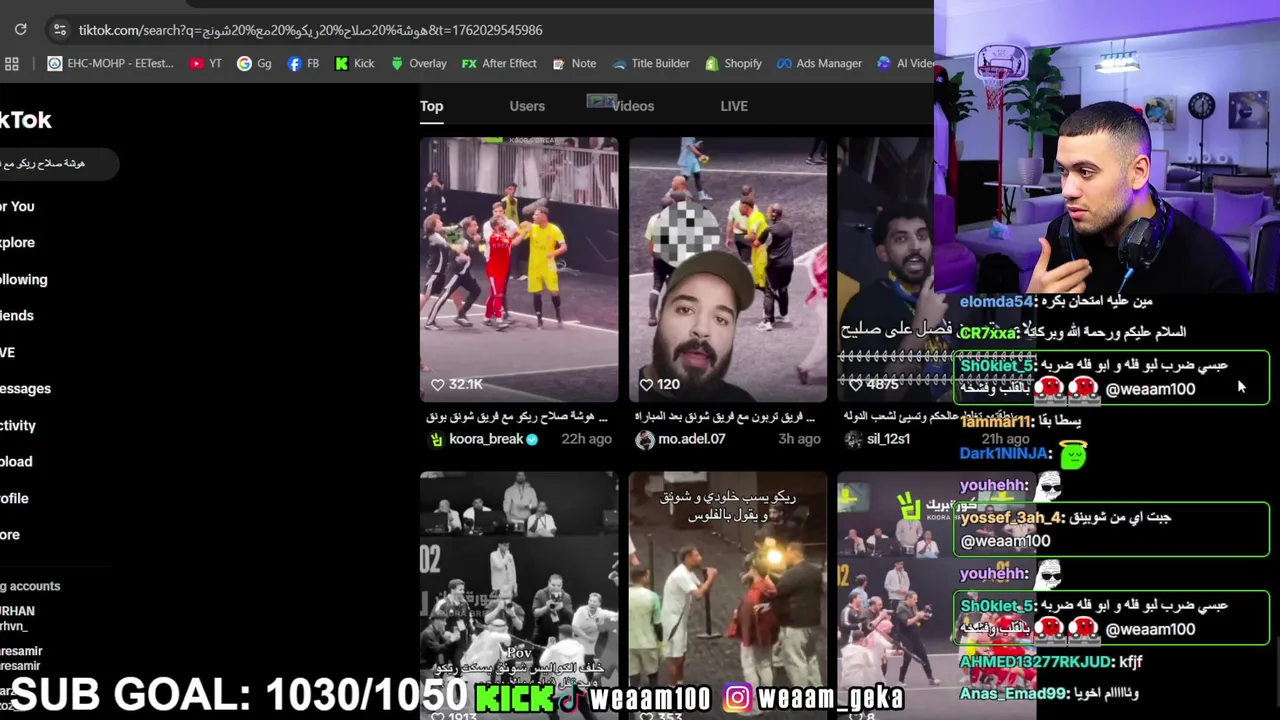The width and height of the screenshot is (1280, 720).
Task: Open sil_12s1 profile link
Action: coord(888,440)
